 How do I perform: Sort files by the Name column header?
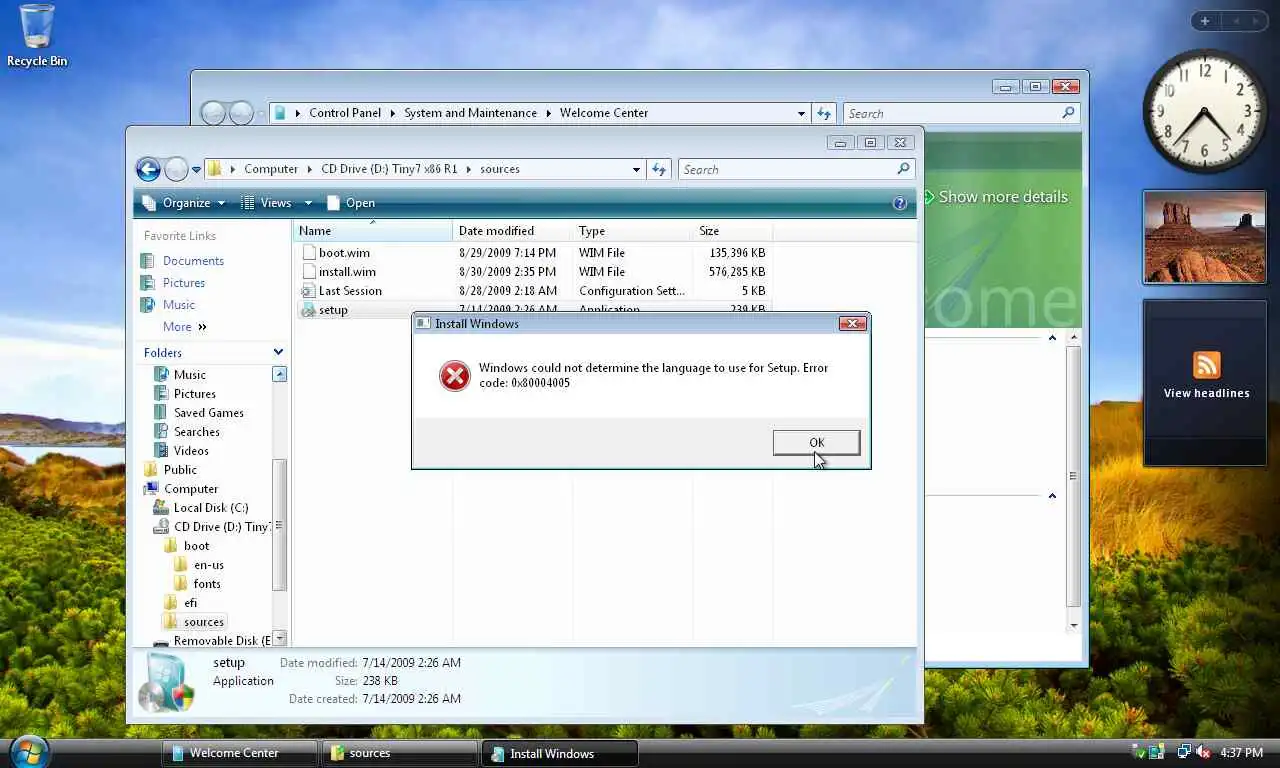pyautogui.click(x=372, y=231)
